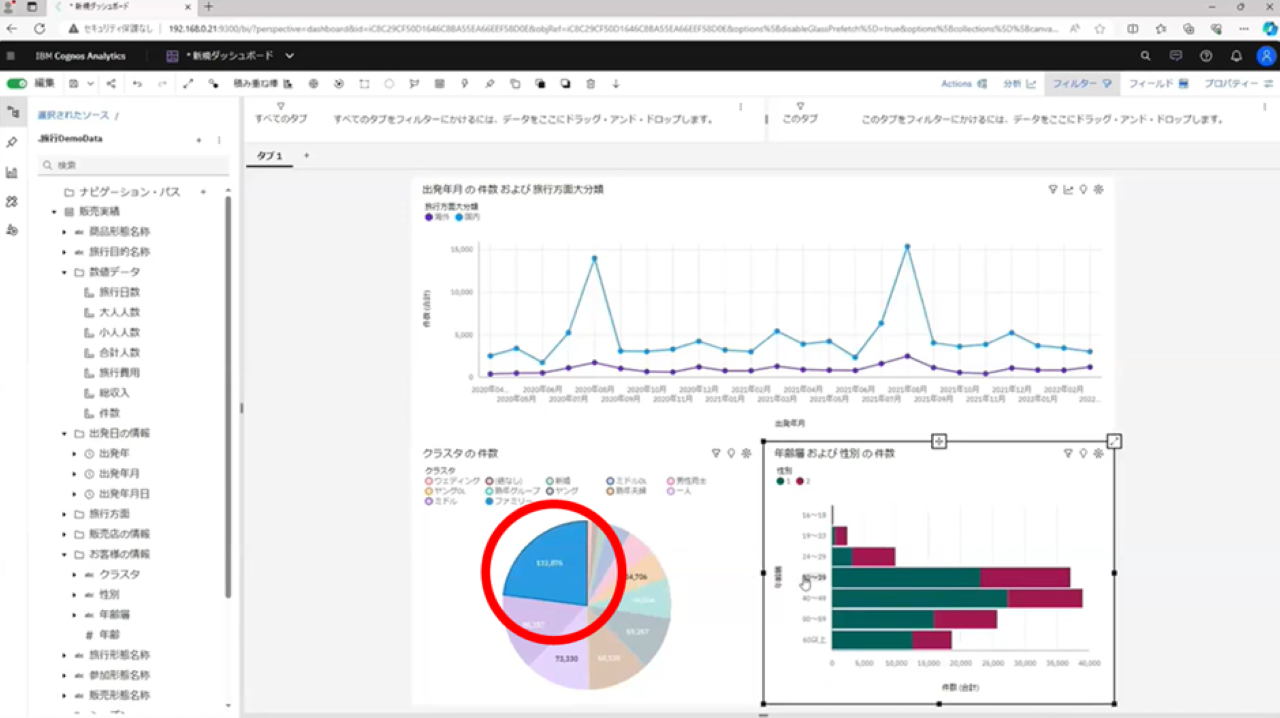
Task: Click the share icon in the toolbar
Action: 111,84
